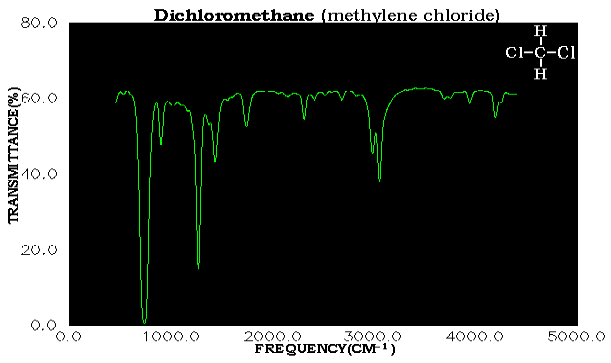611x363 pixels.
Task: Click the 60.0 transmittance axis label
Action: 39,98
